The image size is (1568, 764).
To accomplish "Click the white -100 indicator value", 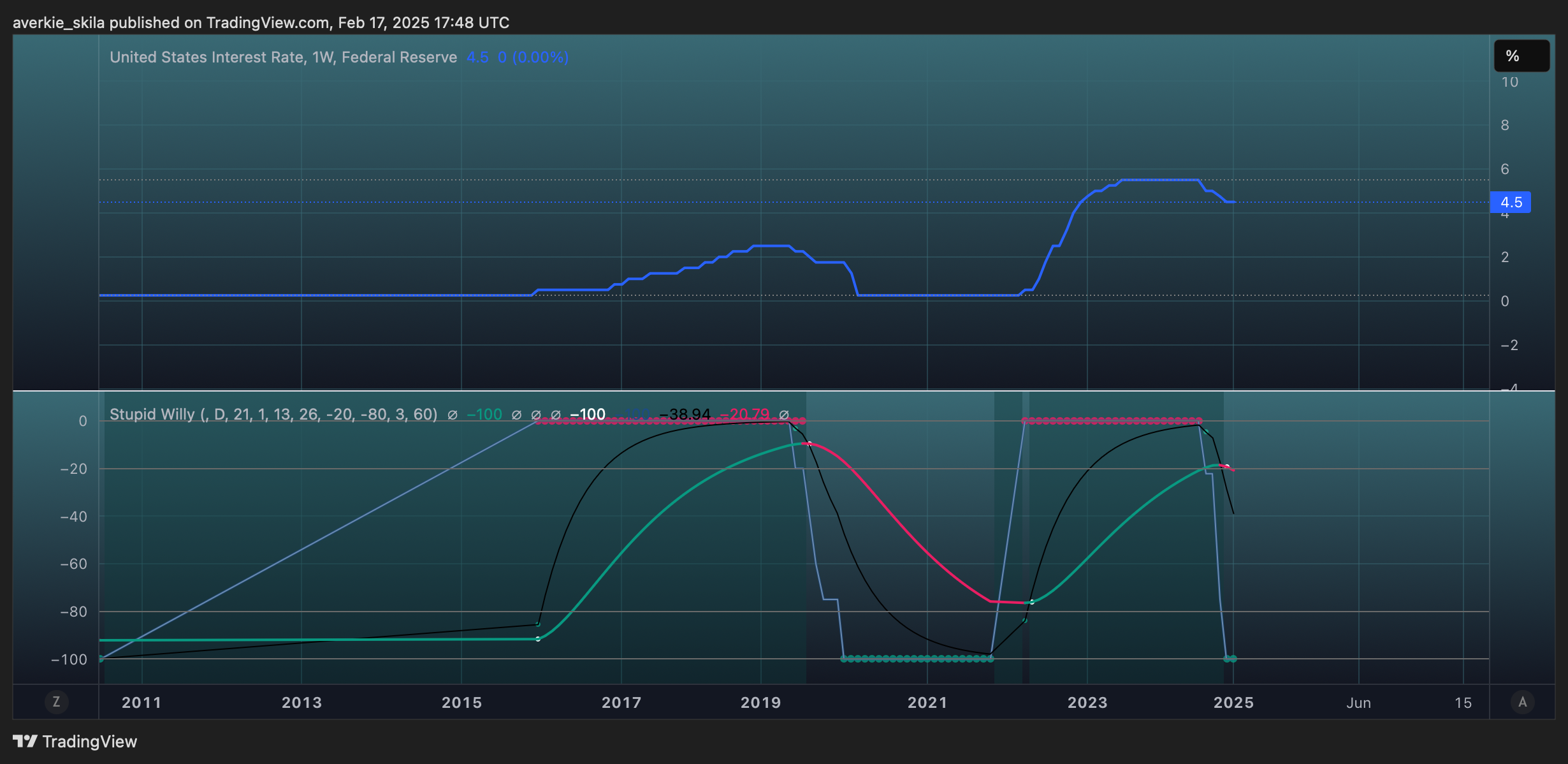I will pos(587,415).
